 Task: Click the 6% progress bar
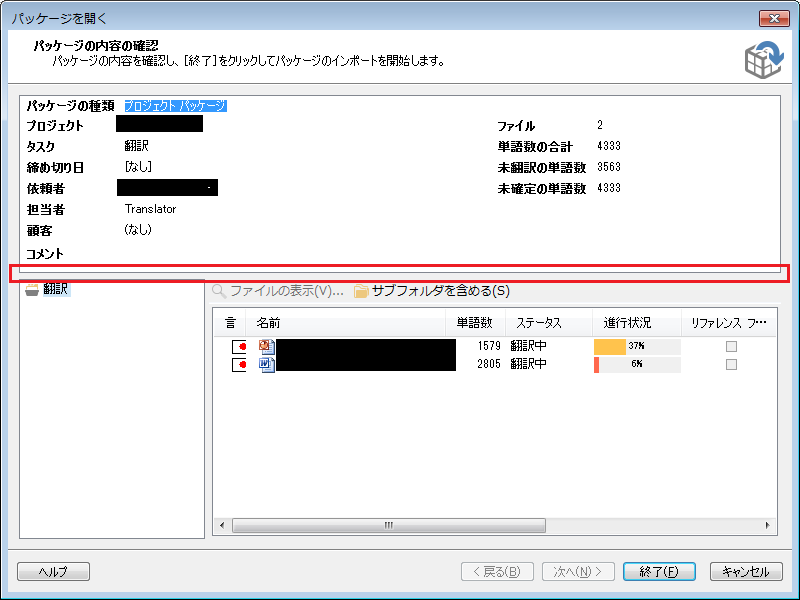point(637,364)
